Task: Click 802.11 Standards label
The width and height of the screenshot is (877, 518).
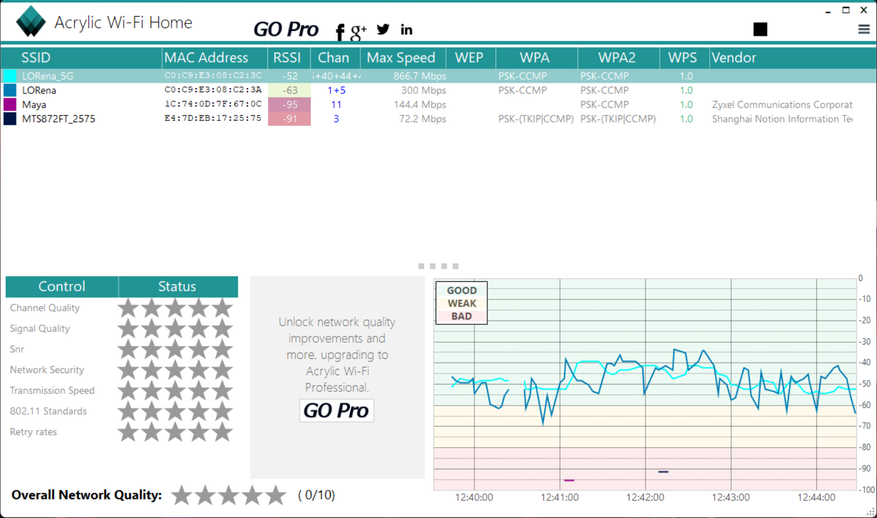Action: [48, 411]
